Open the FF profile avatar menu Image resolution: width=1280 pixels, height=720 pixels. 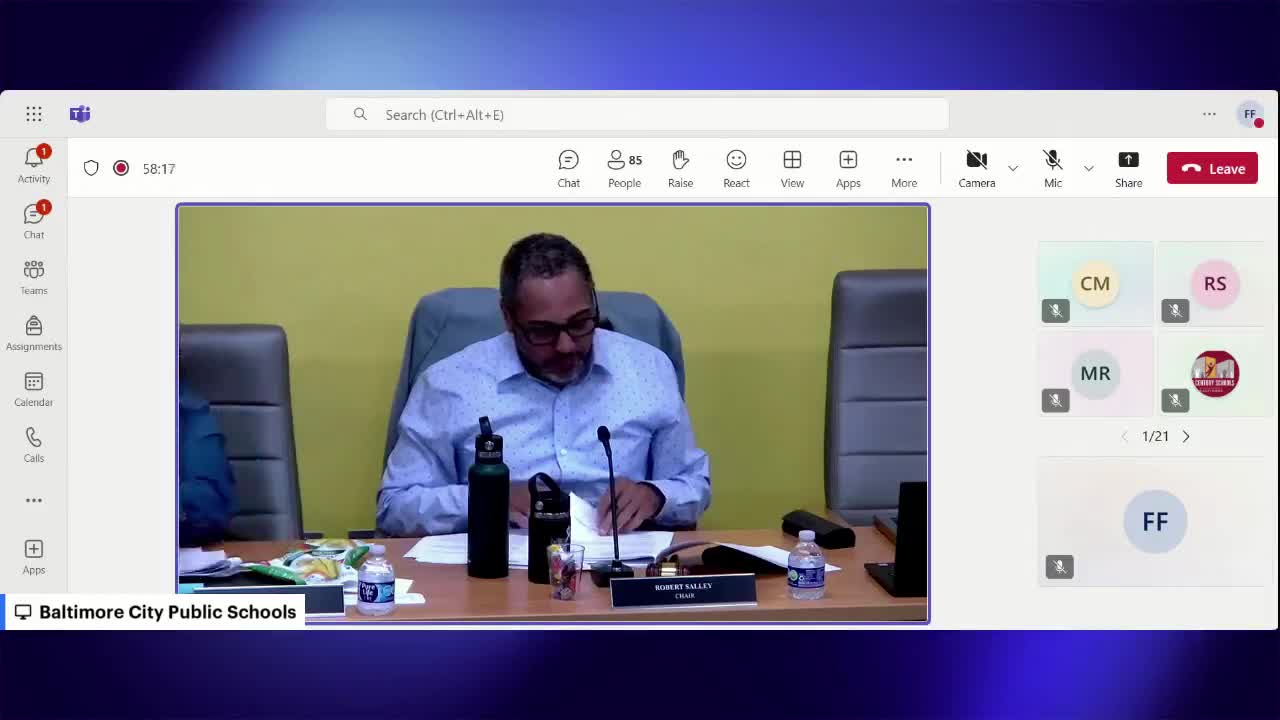click(1250, 114)
